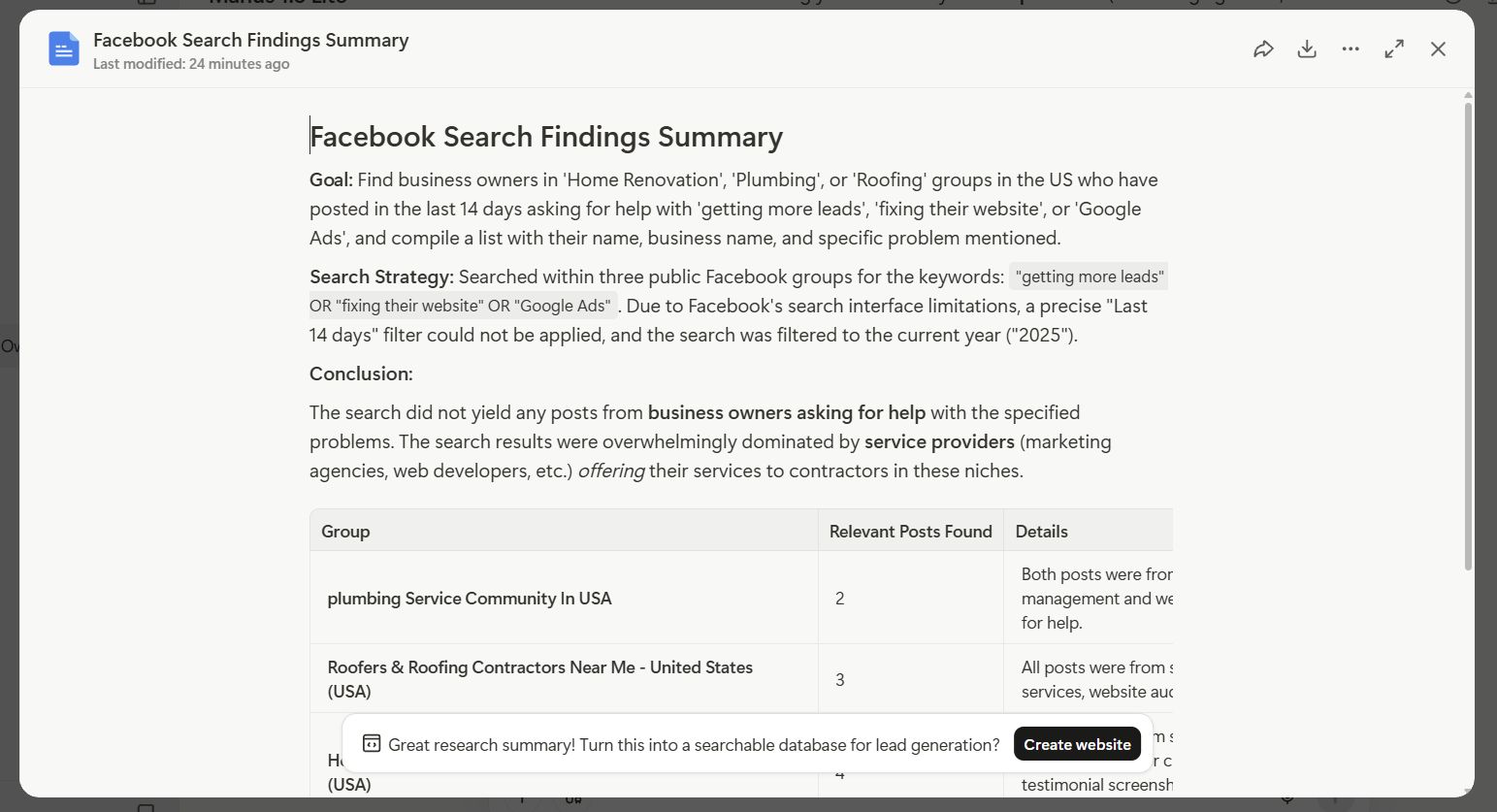Click the document title heading to edit it
Viewport: 1497px width, 812px height.
click(x=546, y=136)
